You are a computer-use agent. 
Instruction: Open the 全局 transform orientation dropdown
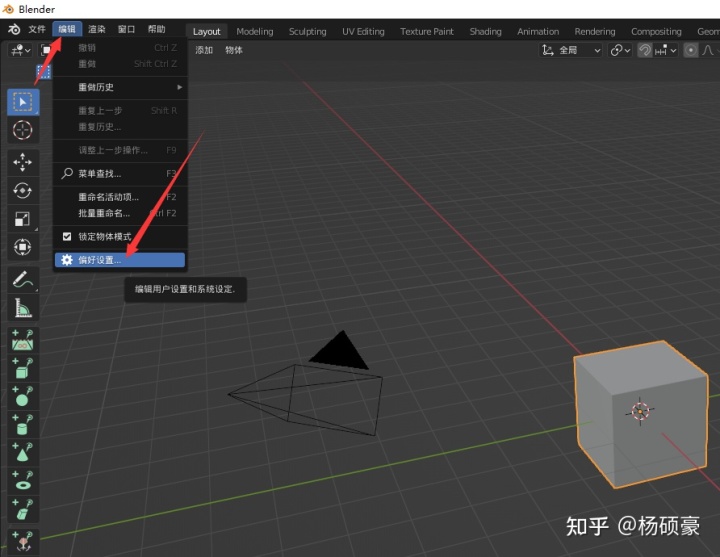[570, 50]
